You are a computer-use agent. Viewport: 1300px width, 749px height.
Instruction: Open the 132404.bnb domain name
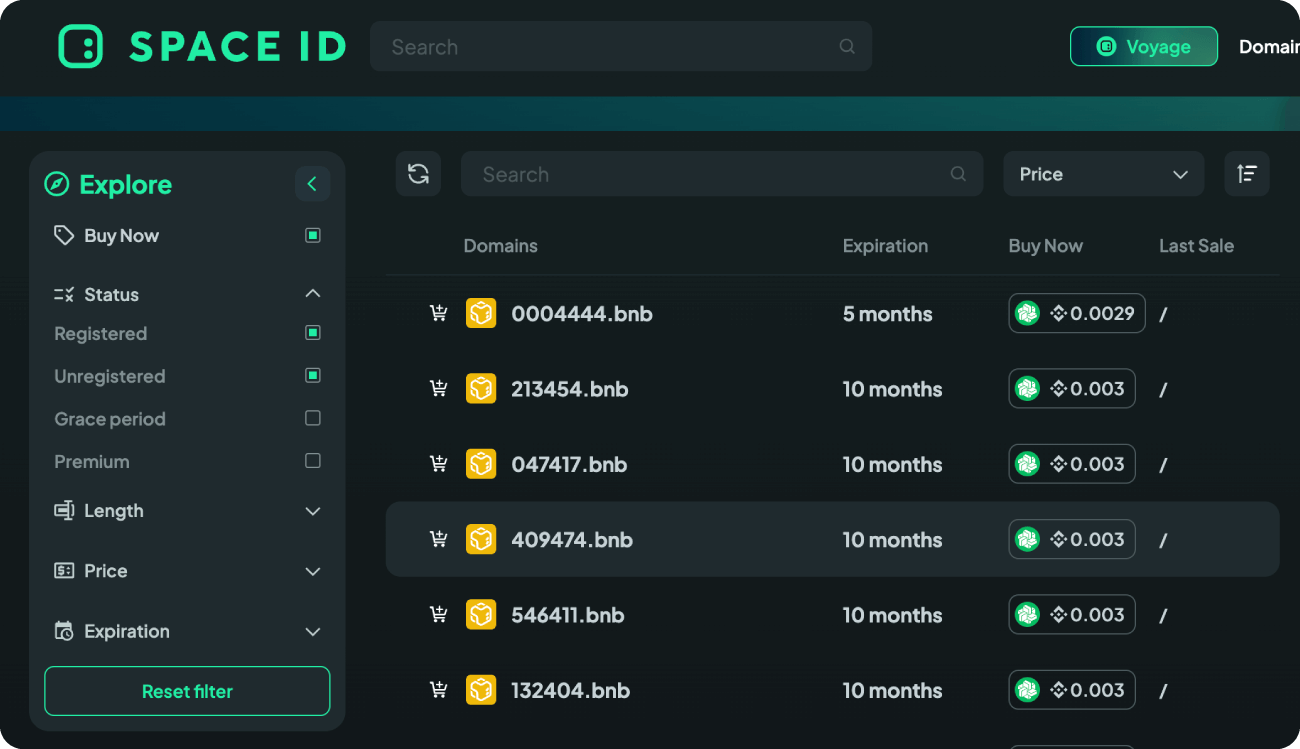570,690
